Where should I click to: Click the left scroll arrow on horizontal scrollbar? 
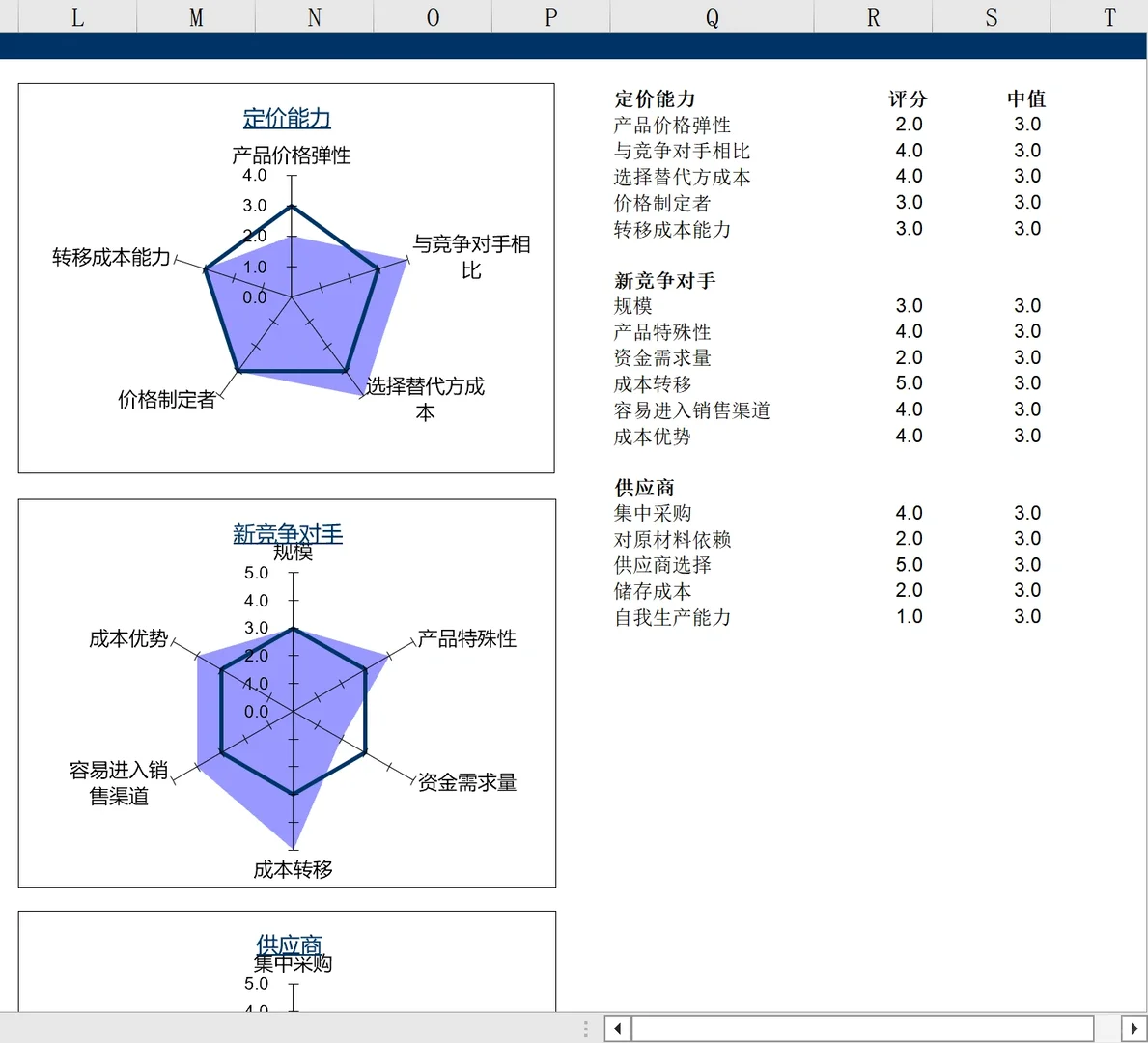click(x=616, y=1029)
